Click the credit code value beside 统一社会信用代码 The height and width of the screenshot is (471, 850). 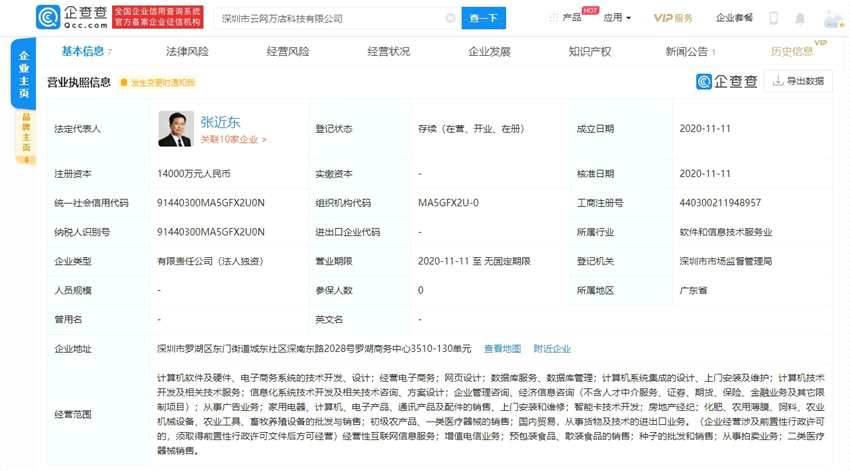click(211, 203)
